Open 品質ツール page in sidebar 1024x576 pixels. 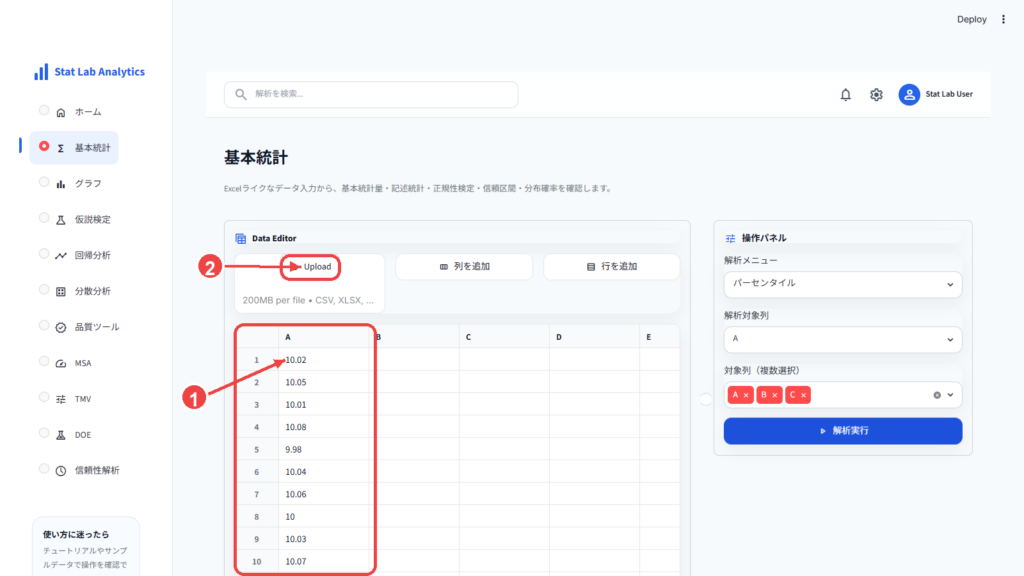[97, 327]
